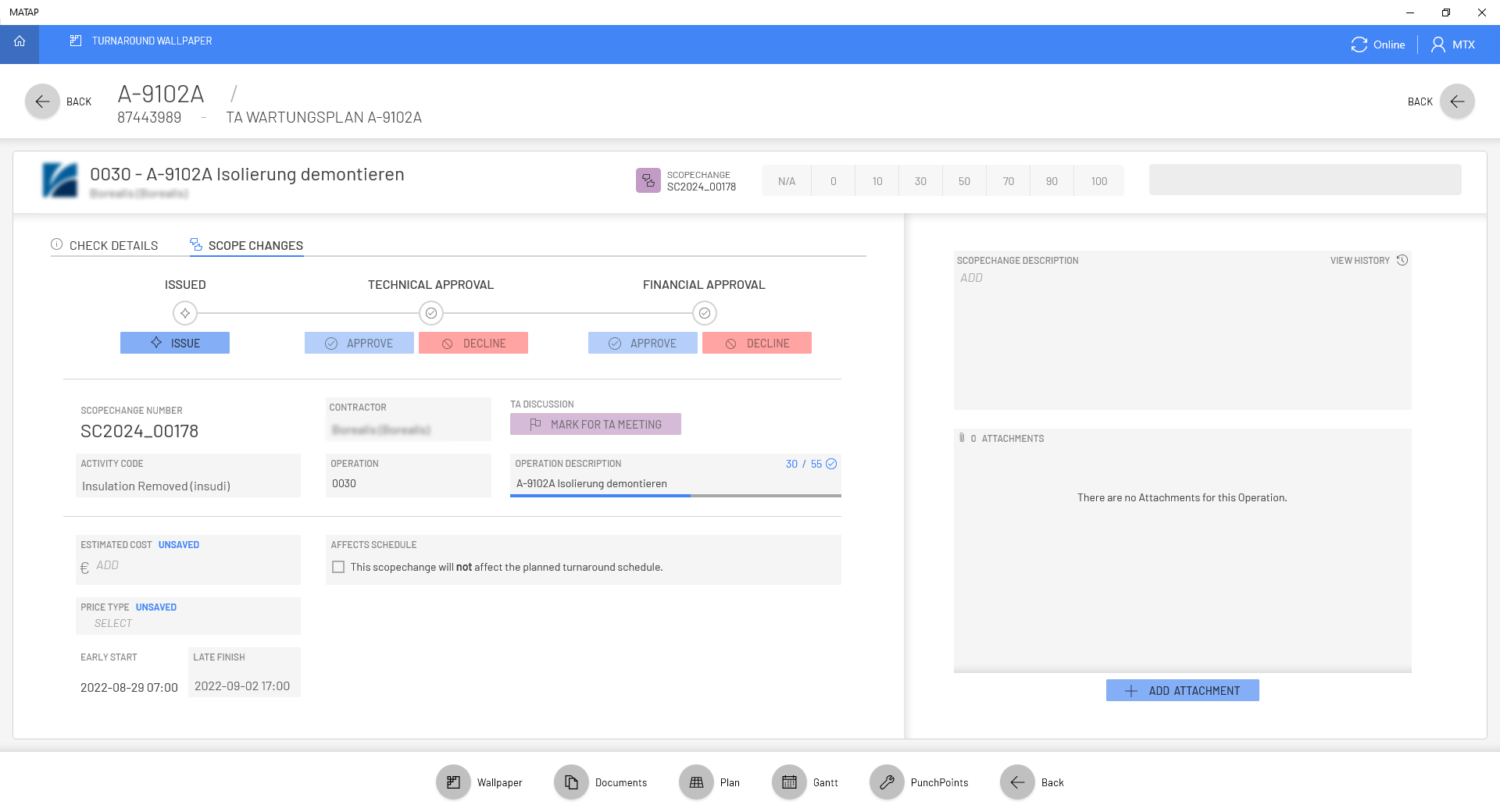Open the Gantt chart icon
The height and width of the screenshot is (812, 1500).
789,782
